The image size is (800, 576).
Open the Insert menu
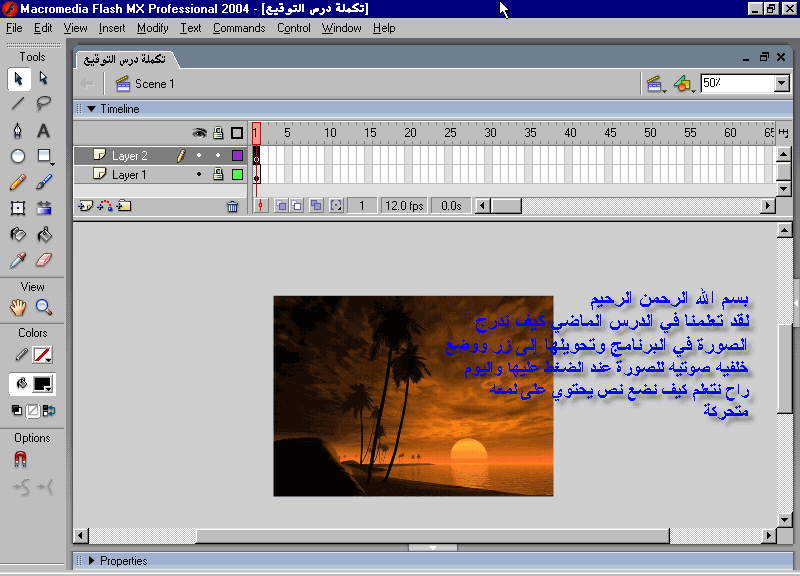click(112, 28)
